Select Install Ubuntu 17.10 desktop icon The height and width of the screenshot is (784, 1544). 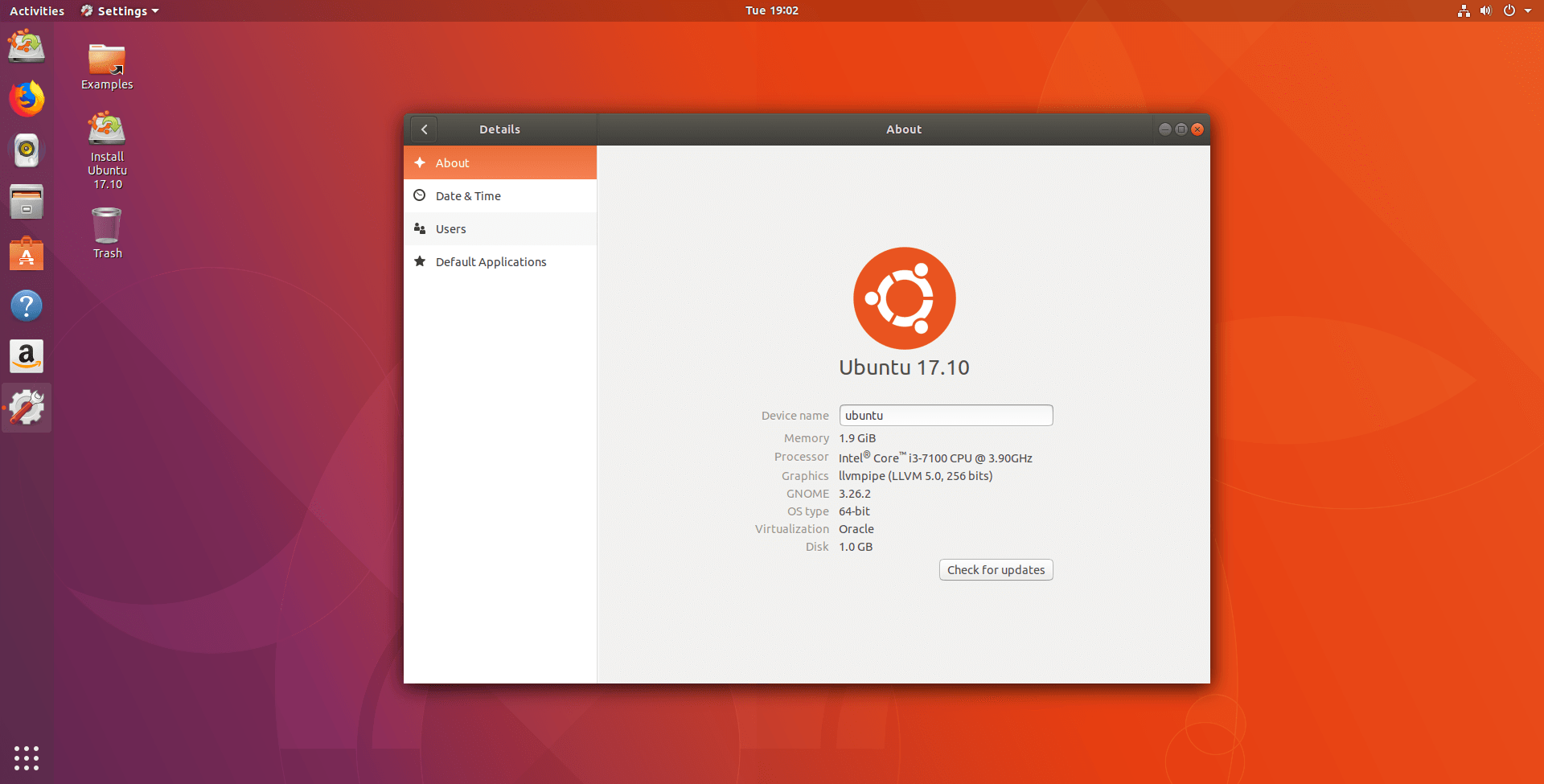point(107,150)
